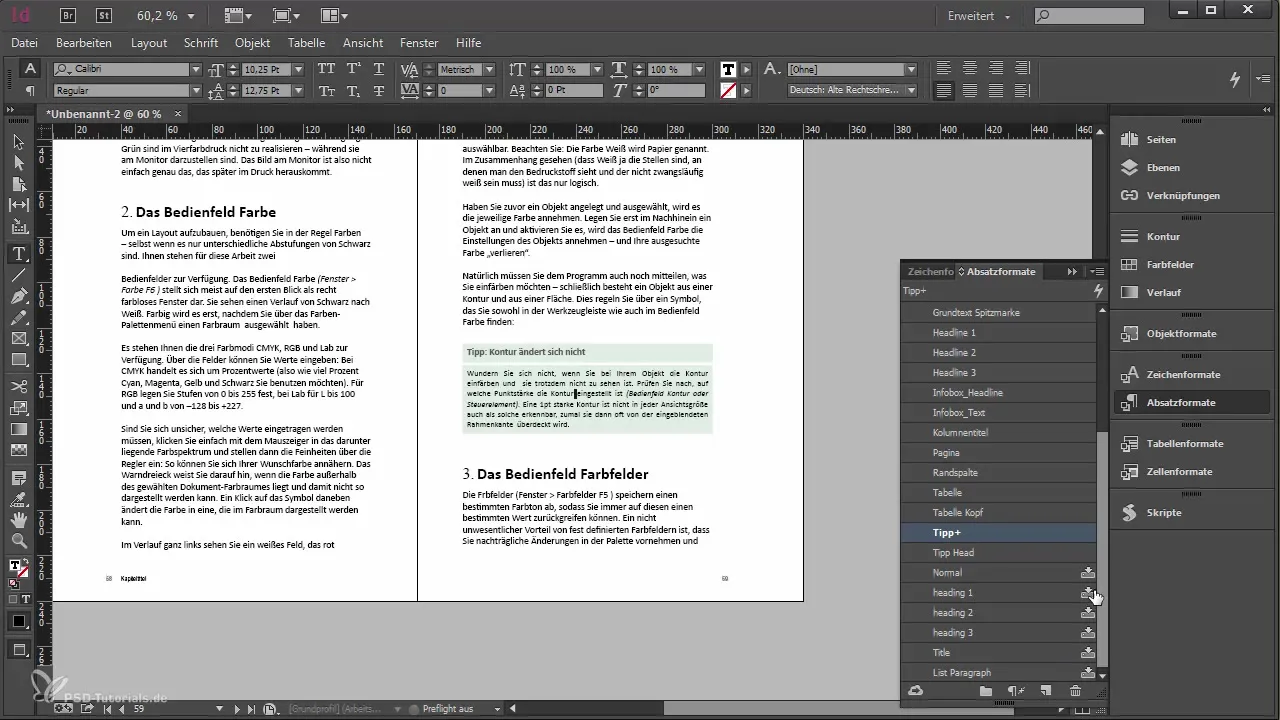Open font size 10,25 Pt dropdown
This screenshot has height=720, width=1280.
pos(300,69)
